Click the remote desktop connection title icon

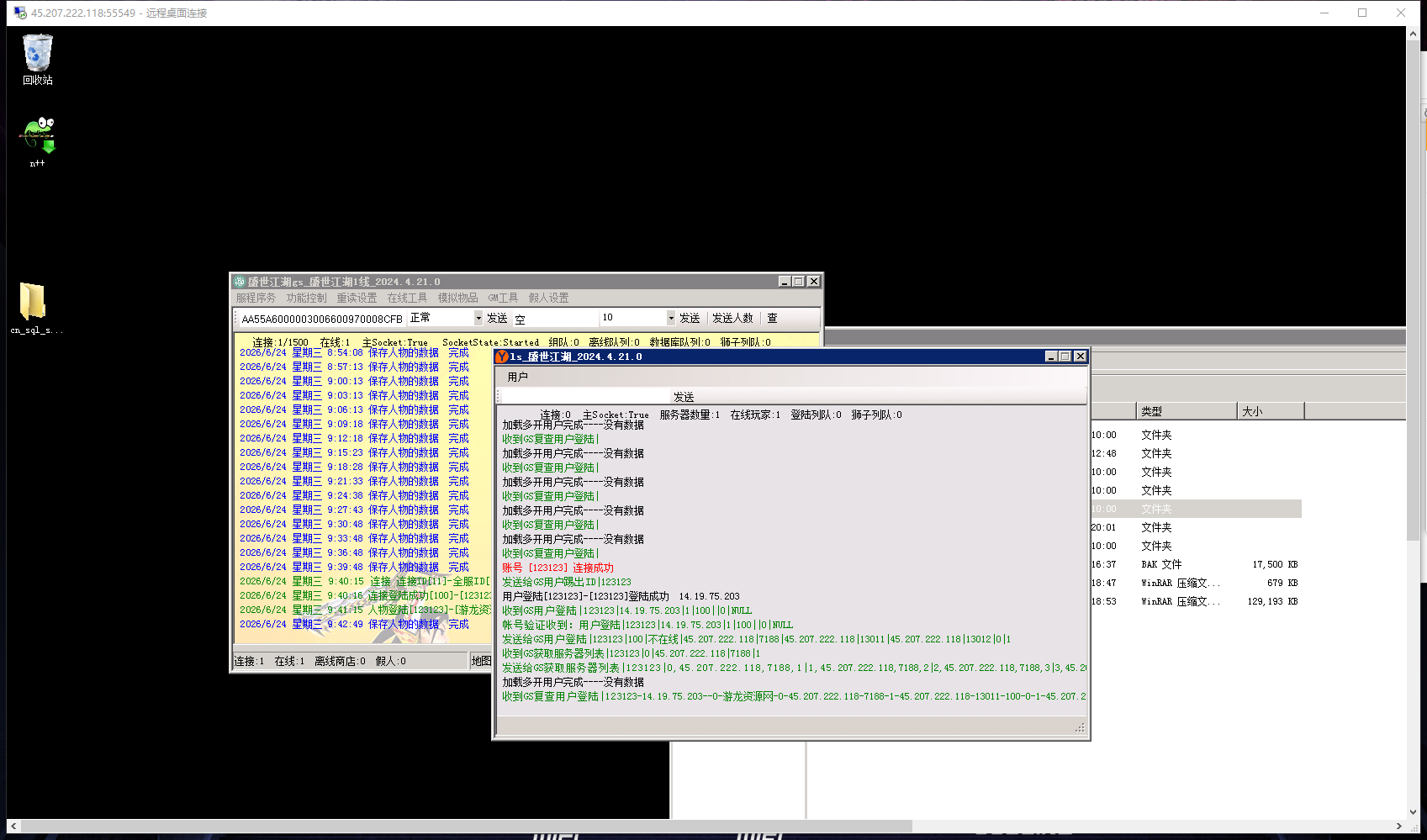[x=20, y=13]
